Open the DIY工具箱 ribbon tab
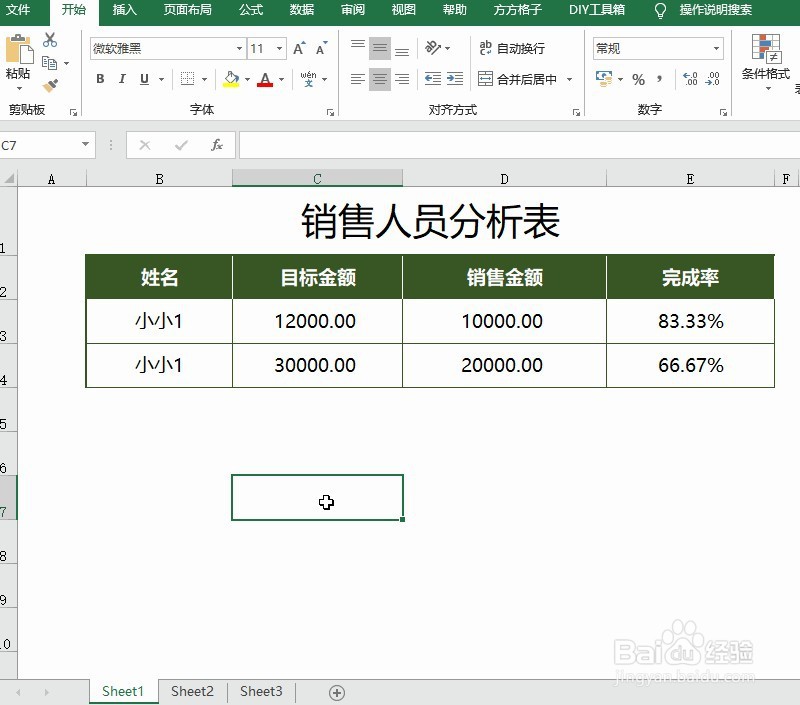 (596, 11)
